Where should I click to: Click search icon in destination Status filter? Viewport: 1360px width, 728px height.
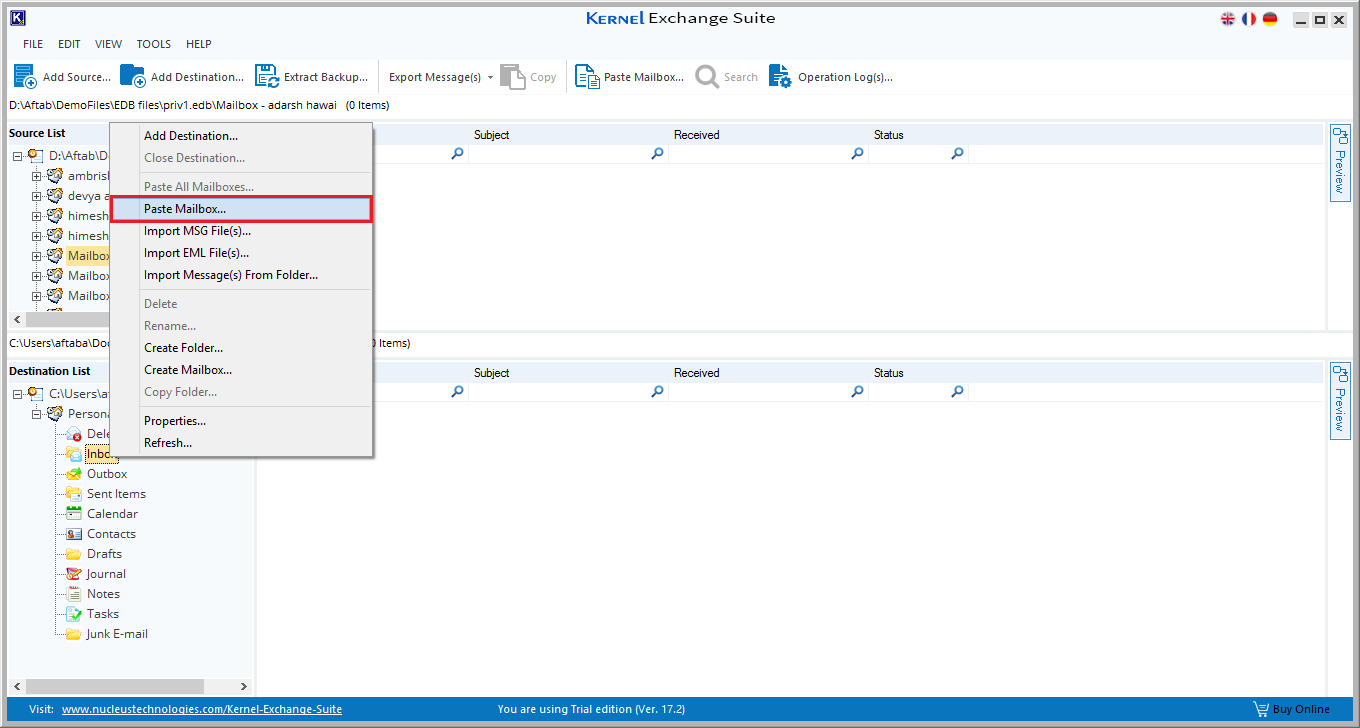coord(958,392)
